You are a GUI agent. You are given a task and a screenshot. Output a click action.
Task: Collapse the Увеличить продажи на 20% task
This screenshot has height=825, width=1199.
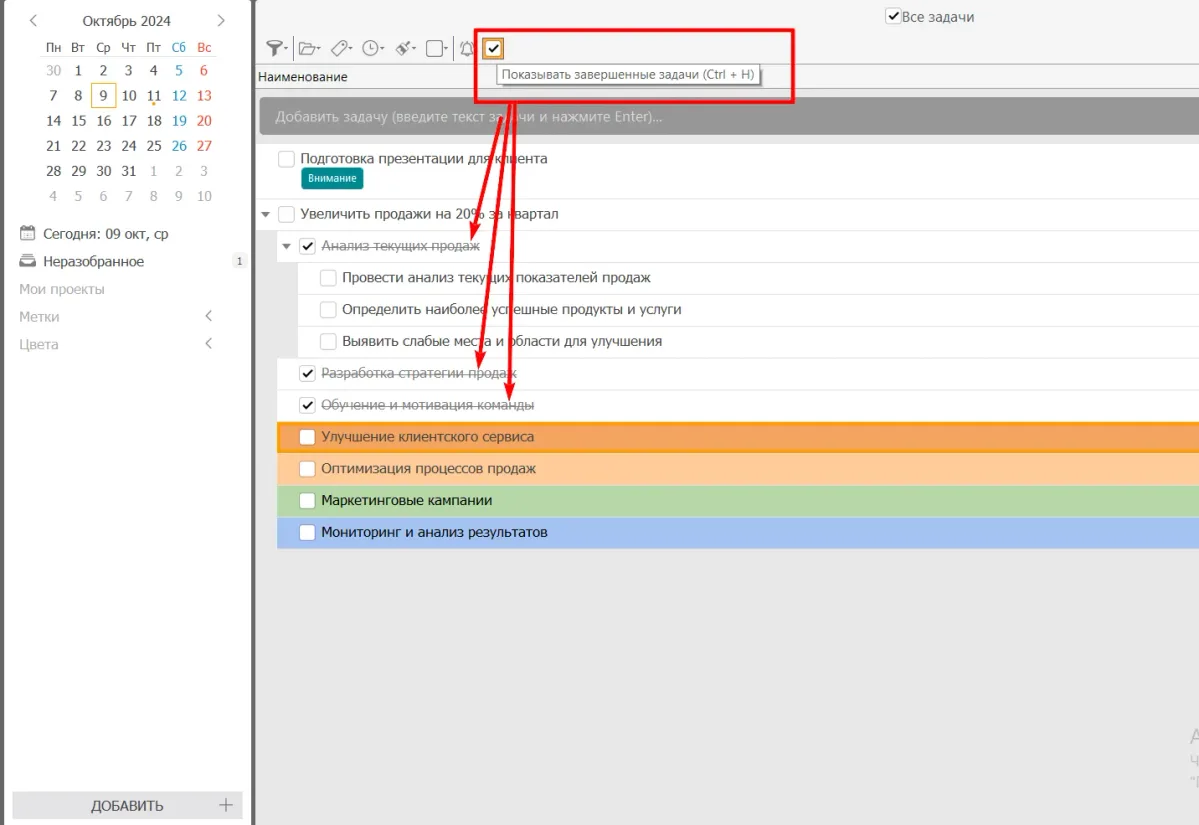(265, 214)
